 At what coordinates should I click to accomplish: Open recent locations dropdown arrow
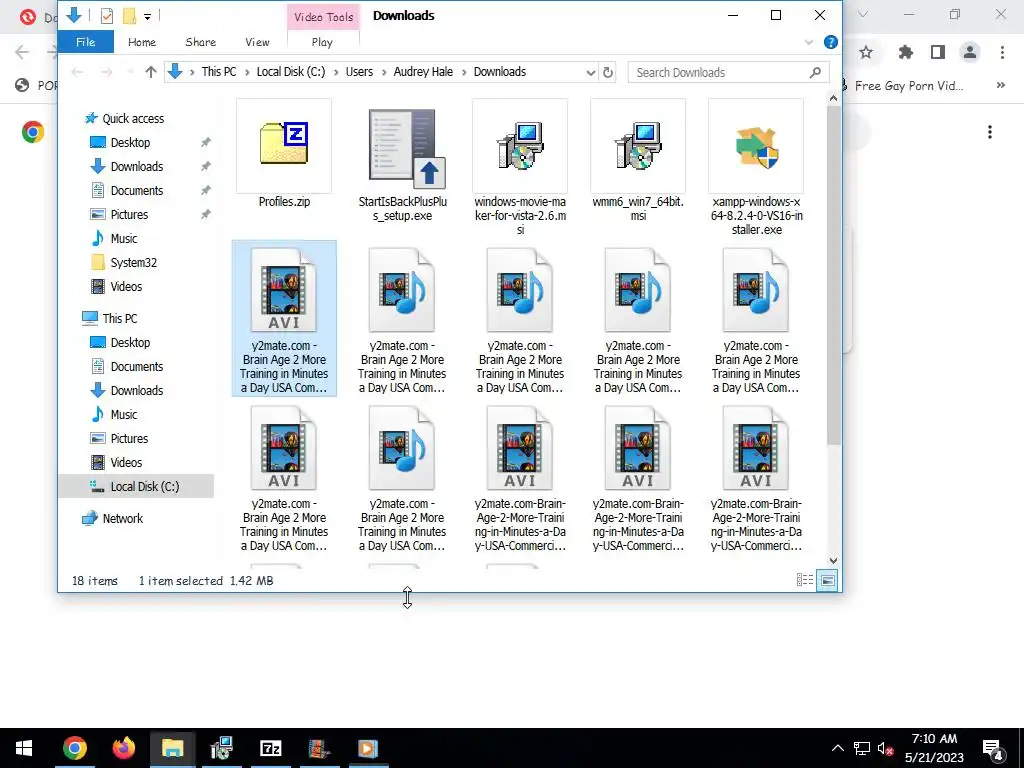point(130,72)
